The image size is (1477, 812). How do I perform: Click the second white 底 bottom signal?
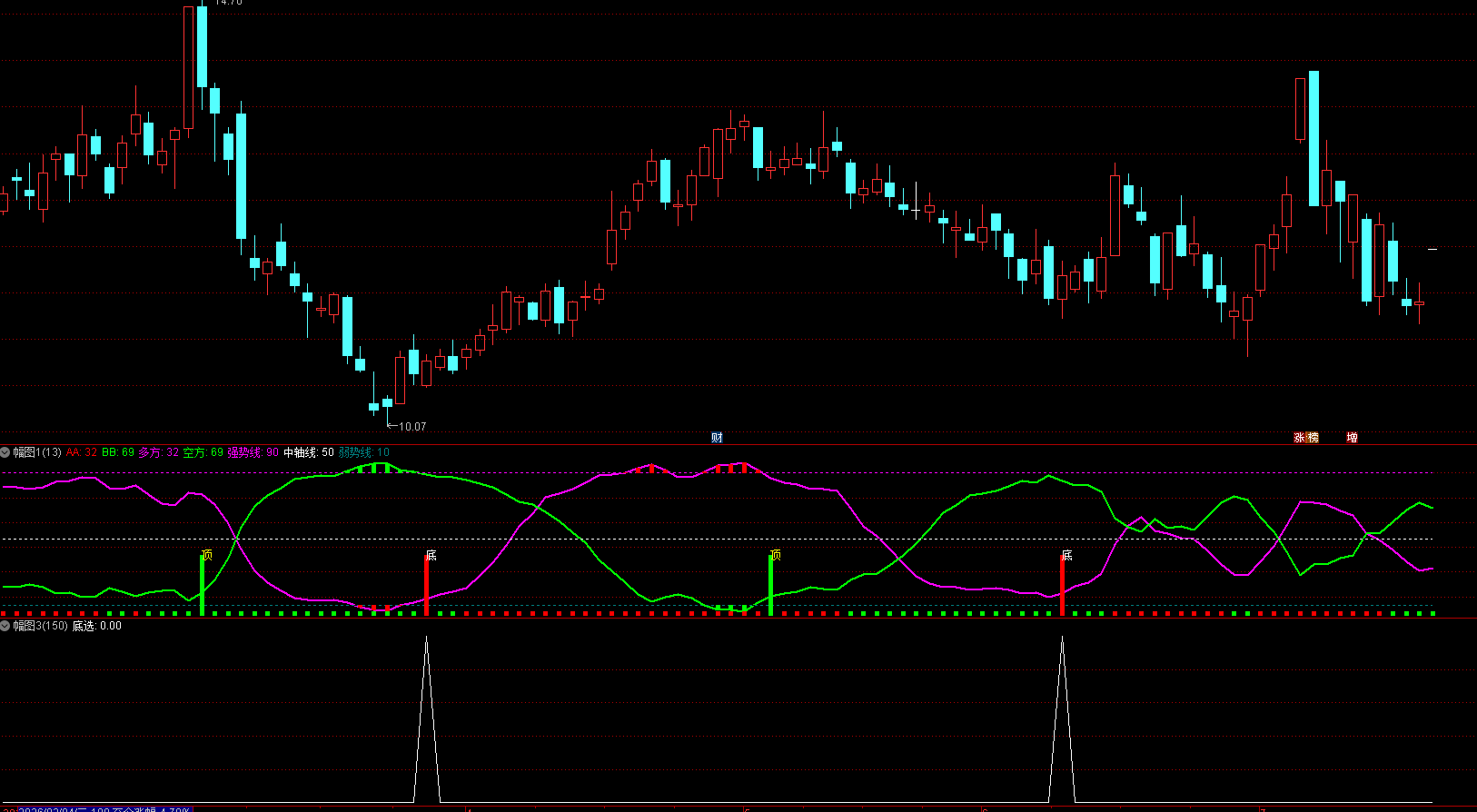[x=1067, y=555]
